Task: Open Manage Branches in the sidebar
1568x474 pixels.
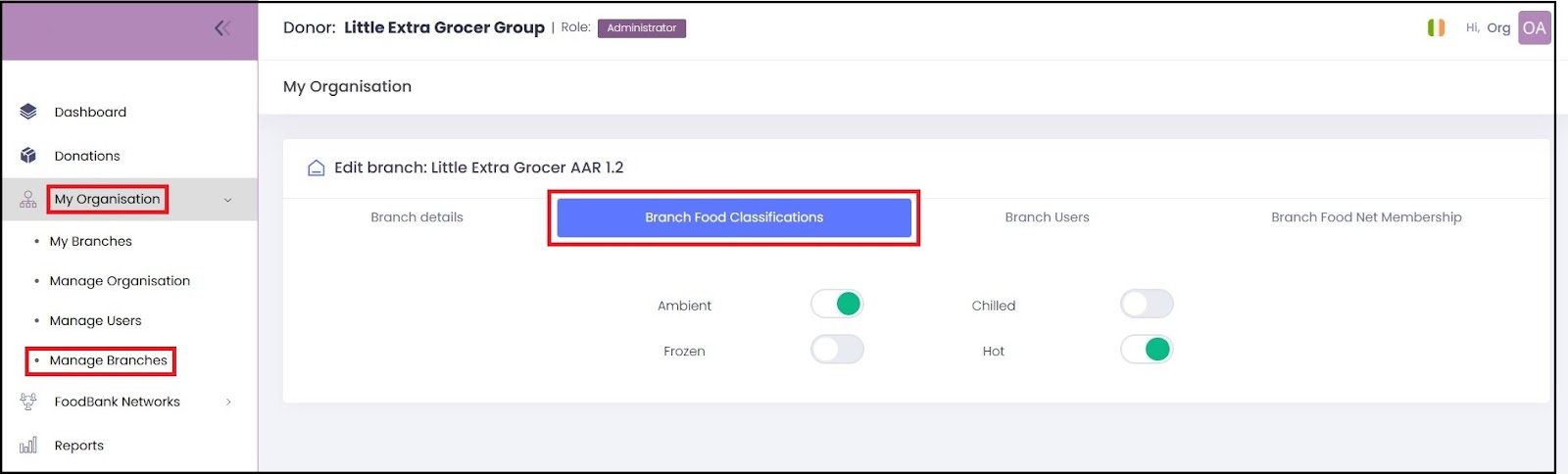Action: [x=109, y=360]
